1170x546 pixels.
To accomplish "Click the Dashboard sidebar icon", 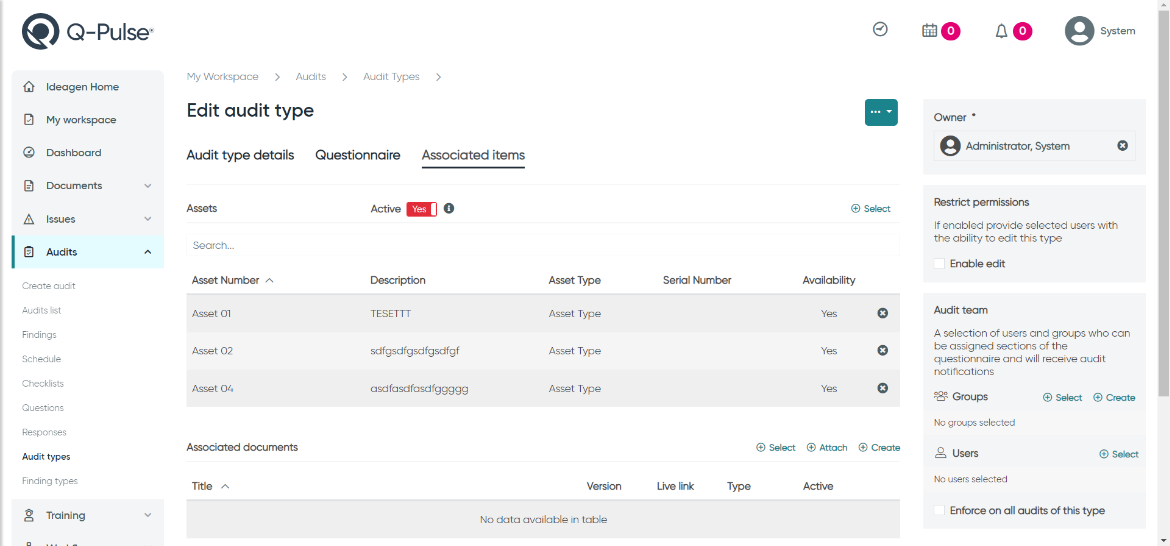I will tap(29, 152).
